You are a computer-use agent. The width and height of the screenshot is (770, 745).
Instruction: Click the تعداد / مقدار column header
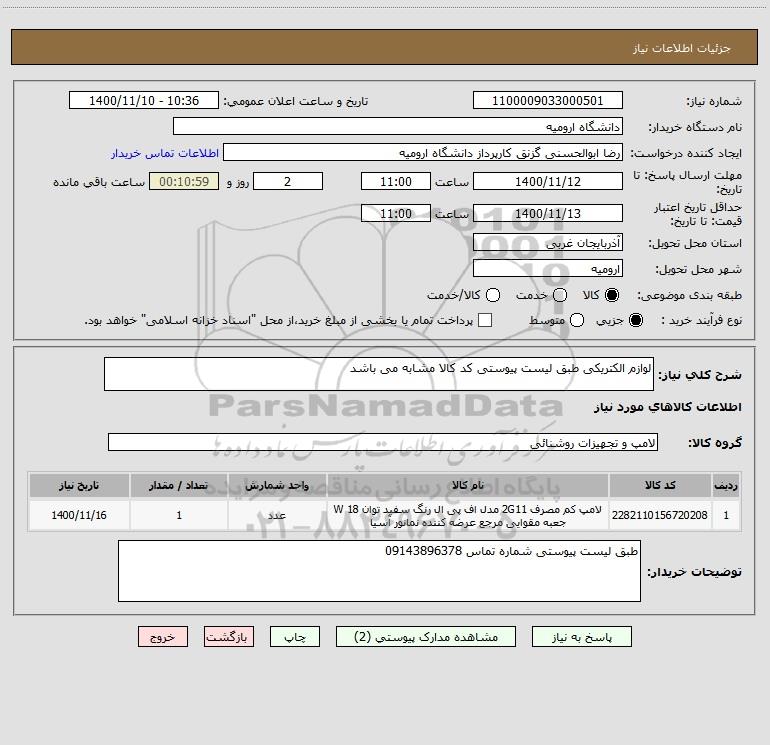coord(179,485)
